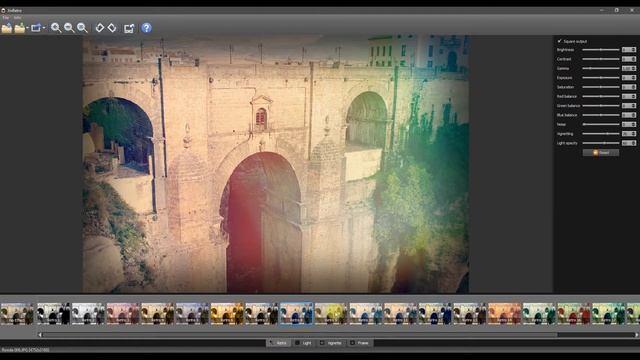
Task: Select the yellow-green filter thumbnail
Action: click(x=331, y=313)
